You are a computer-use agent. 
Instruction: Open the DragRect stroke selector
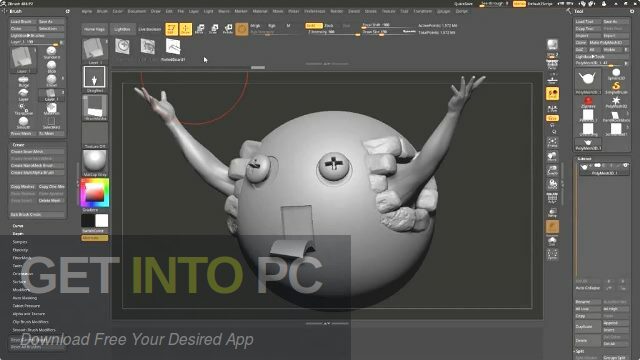[95, 78]
